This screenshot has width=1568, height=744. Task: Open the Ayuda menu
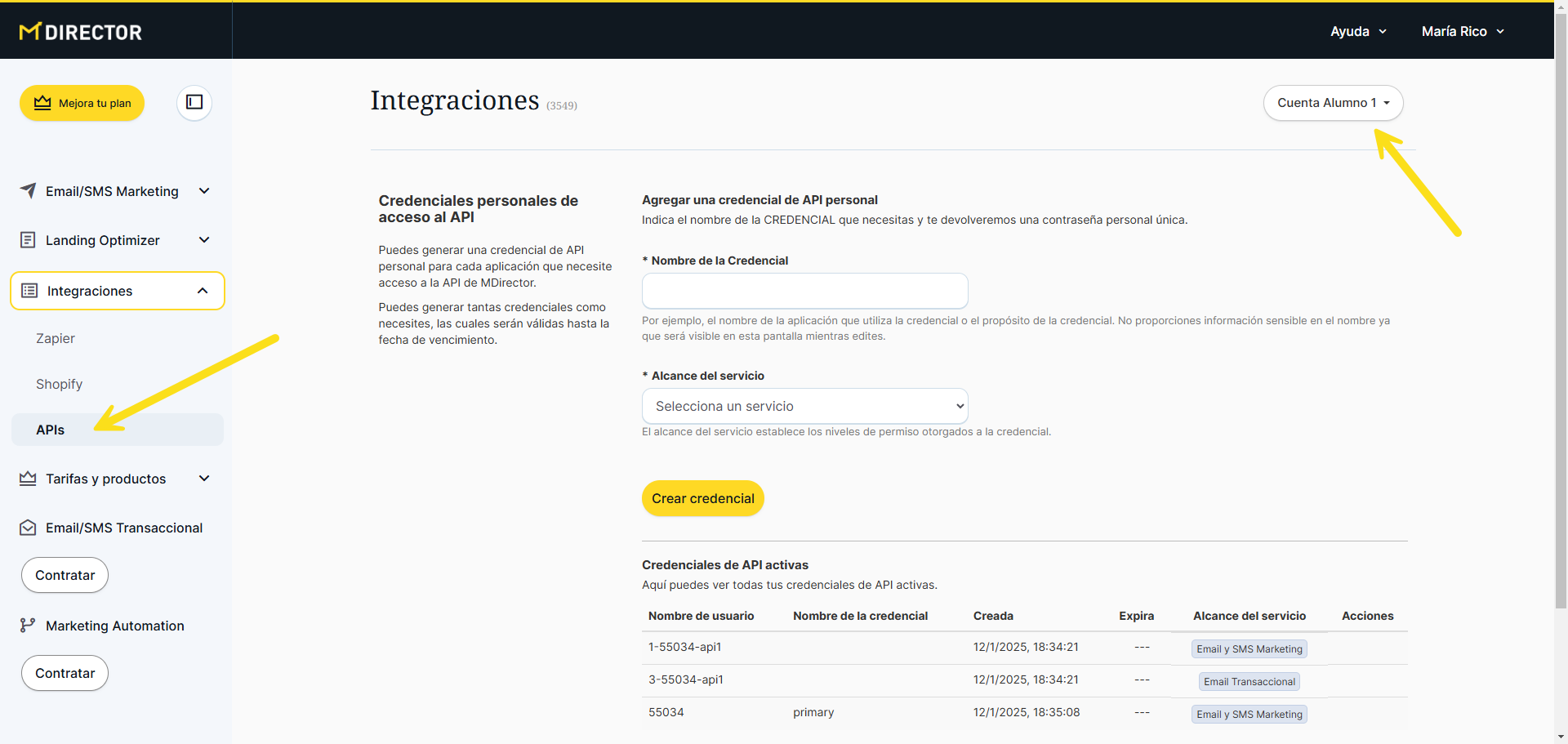[x=1358, y=31]
